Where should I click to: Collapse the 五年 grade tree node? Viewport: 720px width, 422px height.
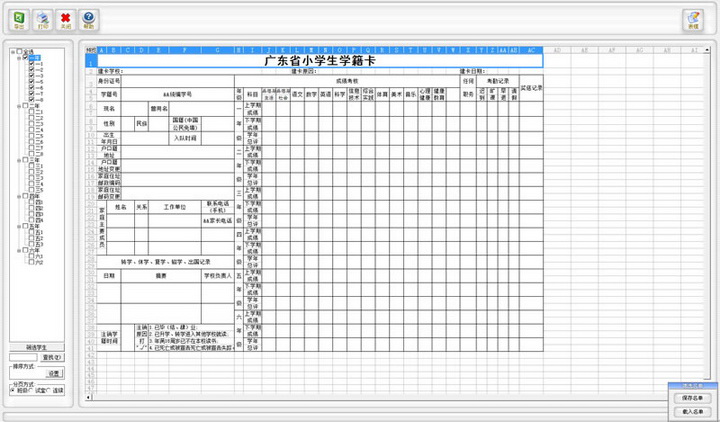tap(18, 227)
